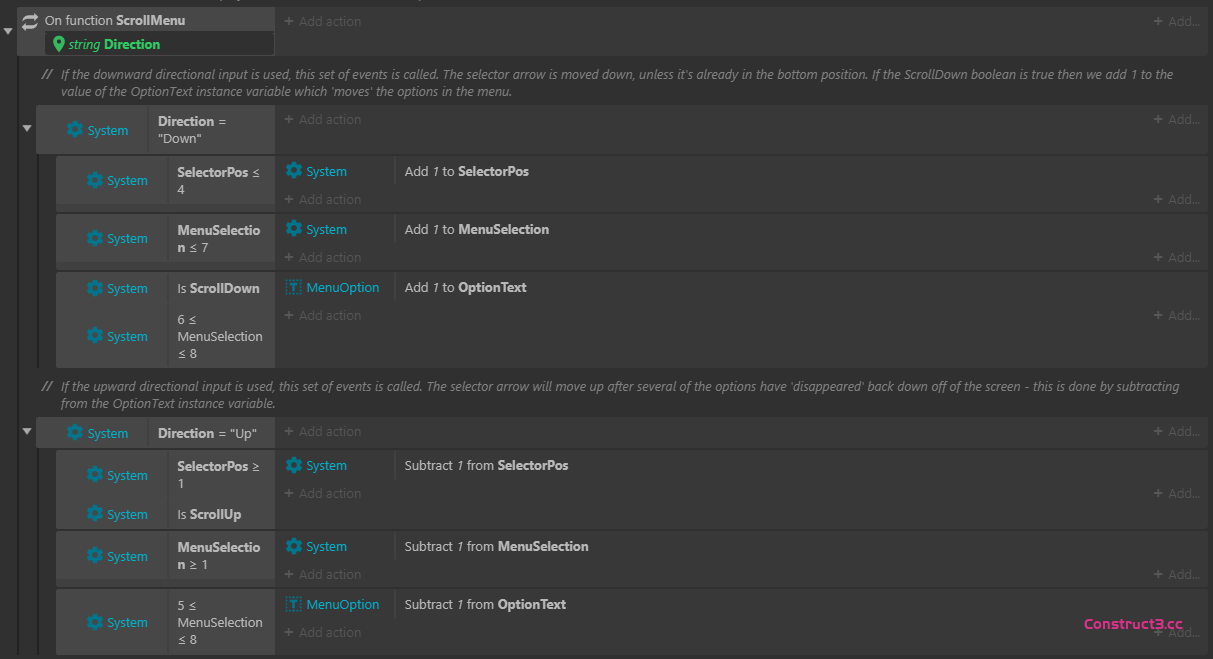Click System gear icon beside Is ScrollDown condition

(x=95, y=288)
